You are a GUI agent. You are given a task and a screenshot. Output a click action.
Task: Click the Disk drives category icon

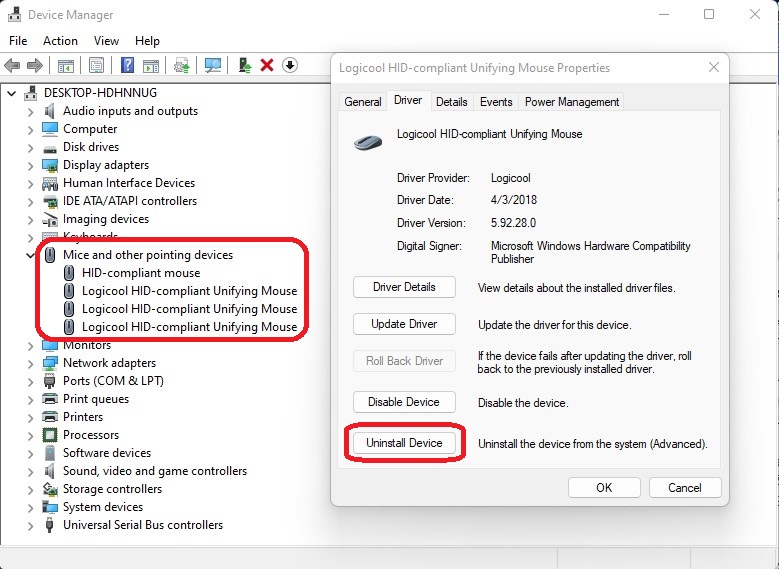50,149
